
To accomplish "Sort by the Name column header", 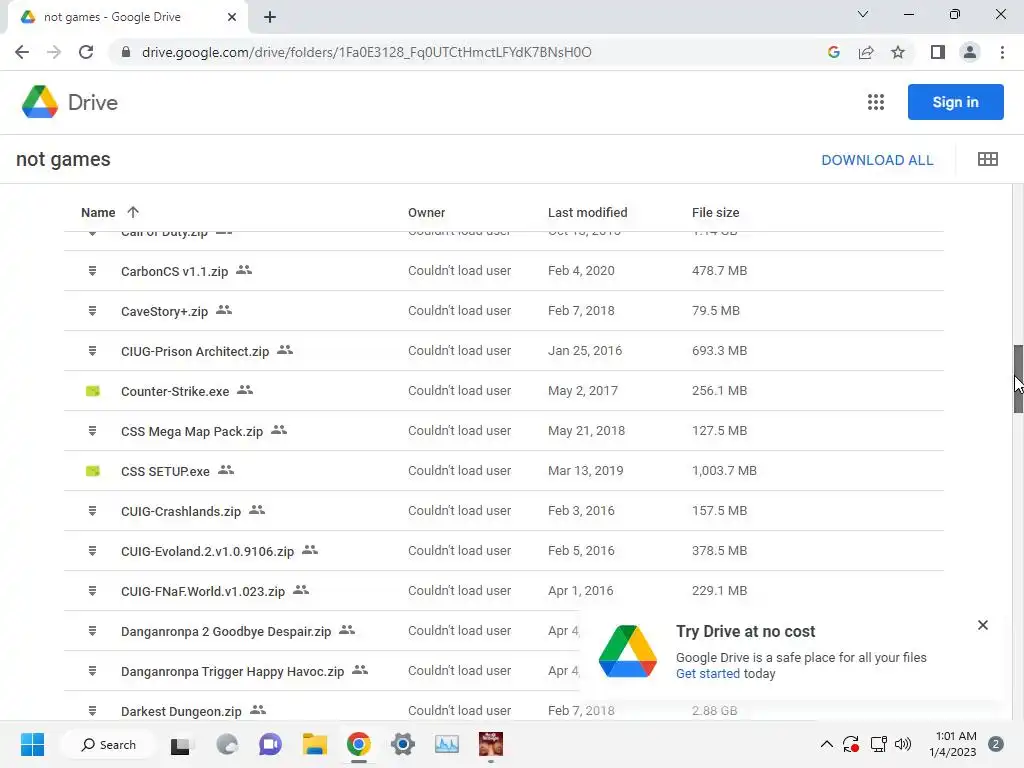I will [x=98, y=212].
